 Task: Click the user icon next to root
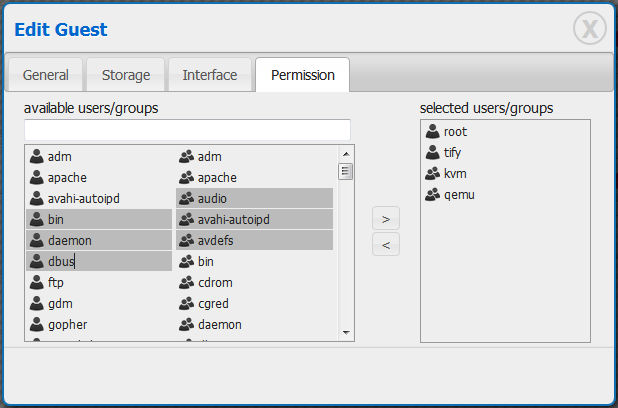432,131
